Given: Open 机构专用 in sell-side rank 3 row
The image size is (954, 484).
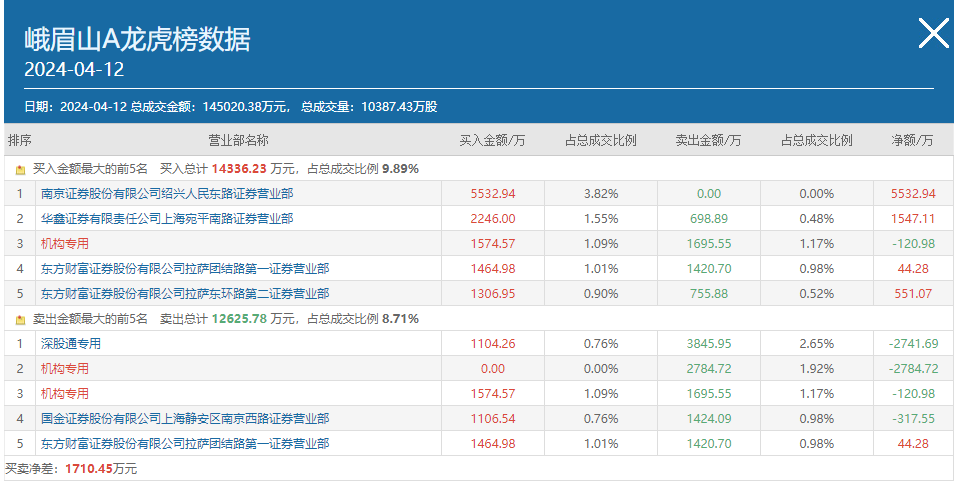Looking at the screenshot, I should tap(64, 393).
